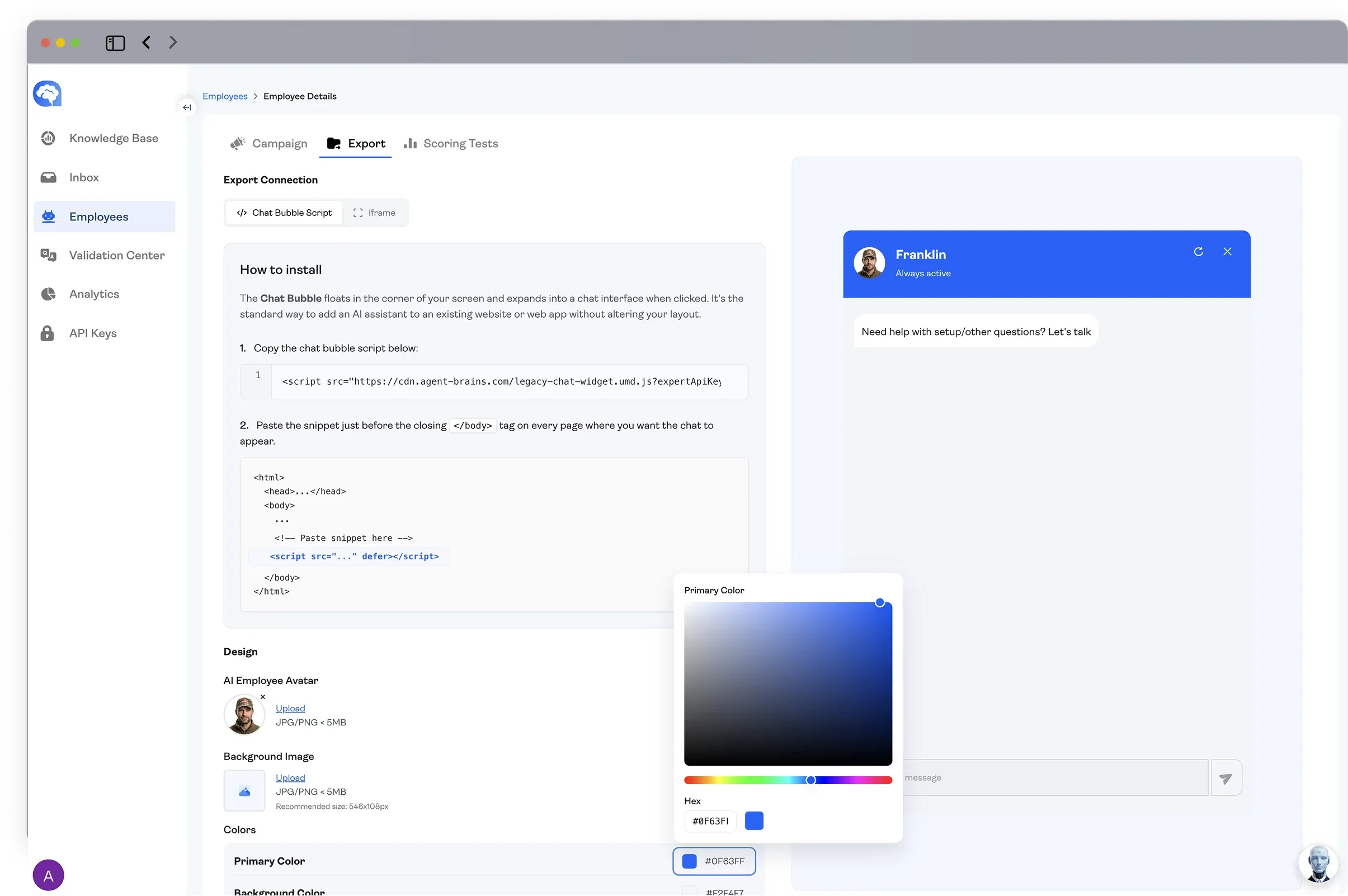1348x896 pixels.
Task: Open the floating robot chat bubble
Action: tap(1318, 864)
